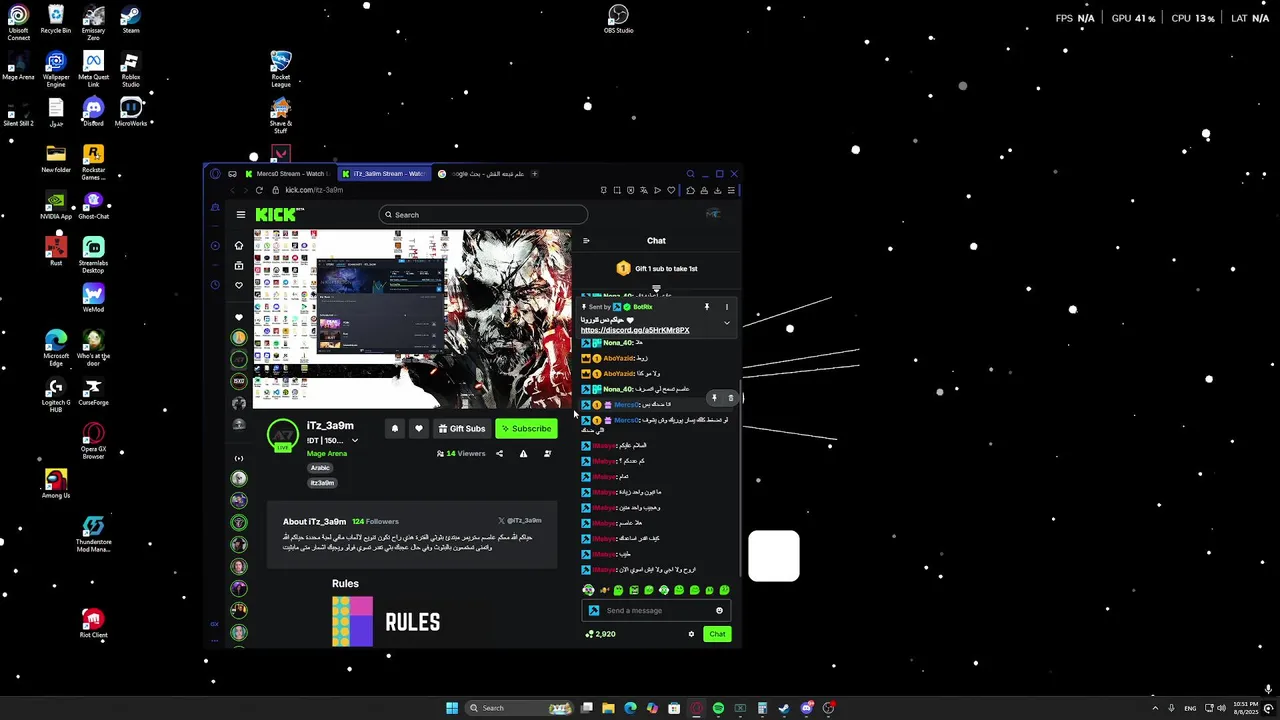Open the @iTz_3a9m X profile link

point(520,521)
